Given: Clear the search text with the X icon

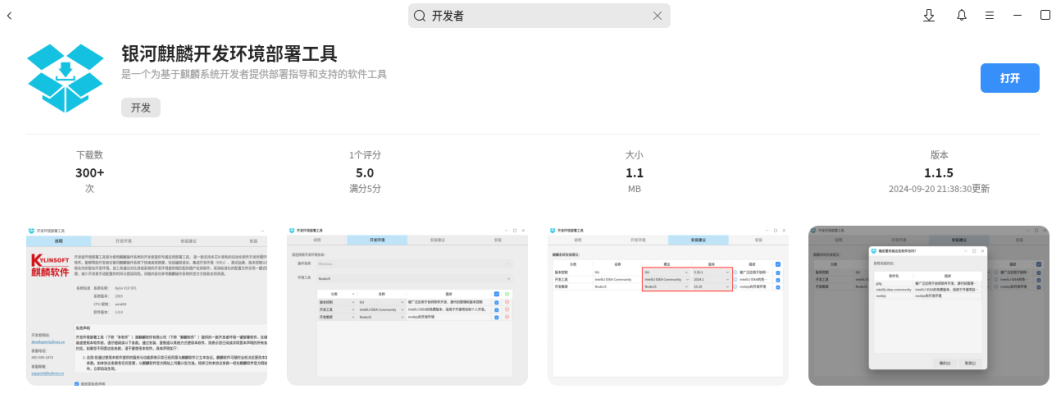Looking at the screenshot, I should pyautogui.click(x=657, y=16).
